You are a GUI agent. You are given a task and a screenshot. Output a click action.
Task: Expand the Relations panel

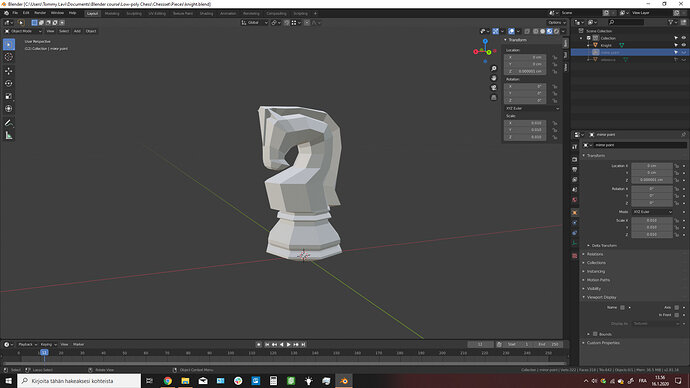point(594,254)
